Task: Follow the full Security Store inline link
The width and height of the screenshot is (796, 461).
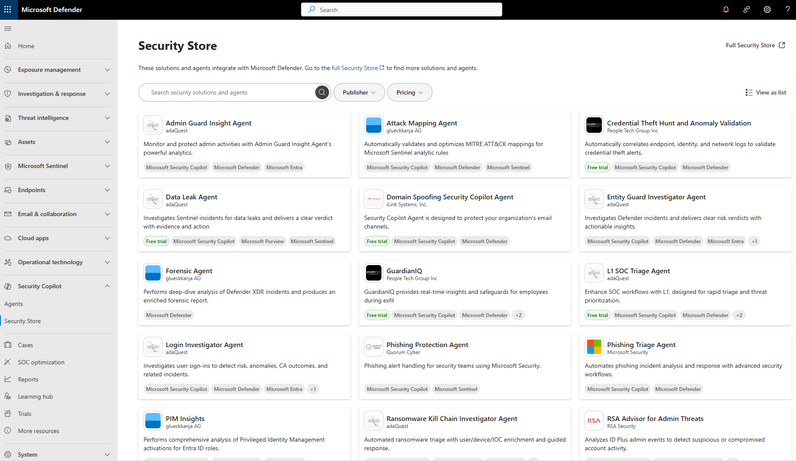Action: point(357,68)
